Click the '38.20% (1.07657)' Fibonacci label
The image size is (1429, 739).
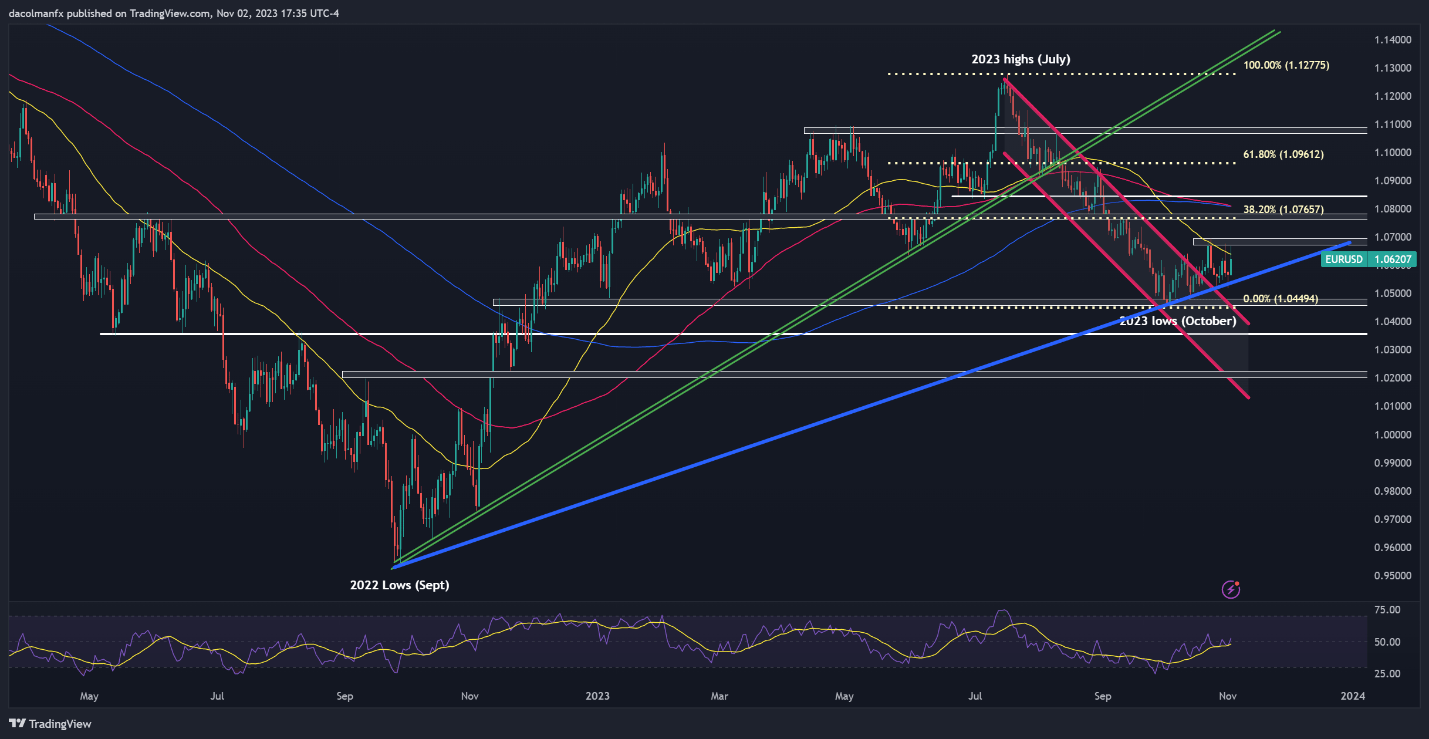[1286, 209]
